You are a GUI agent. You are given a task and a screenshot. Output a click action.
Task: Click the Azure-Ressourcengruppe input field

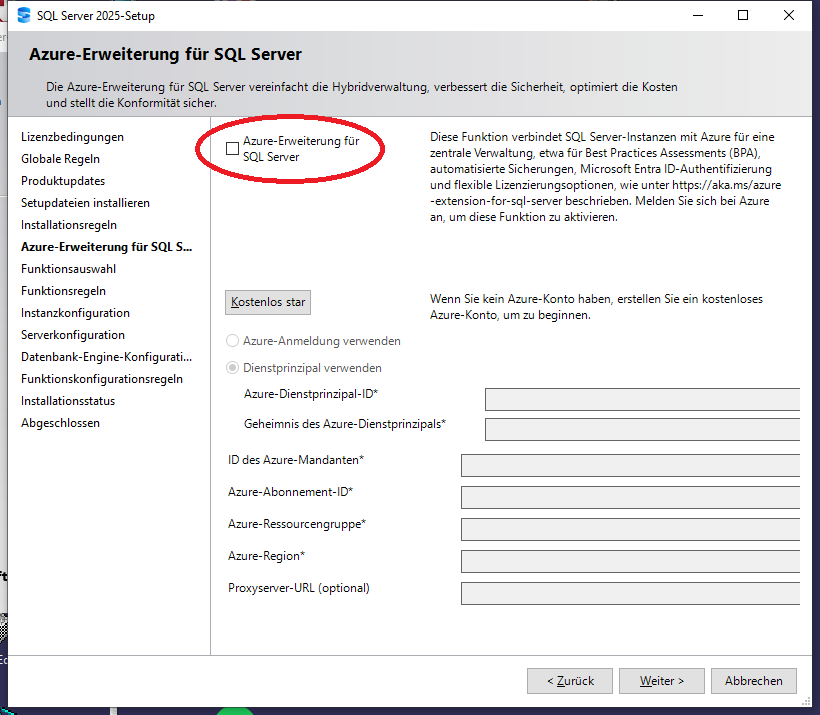[630, 529]
